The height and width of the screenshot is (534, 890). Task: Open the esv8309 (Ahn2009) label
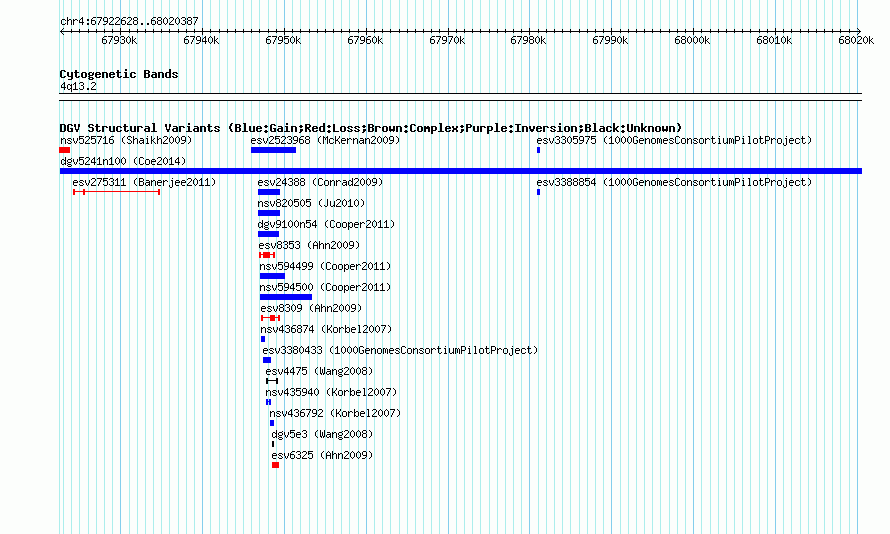(x=311, y=308)
